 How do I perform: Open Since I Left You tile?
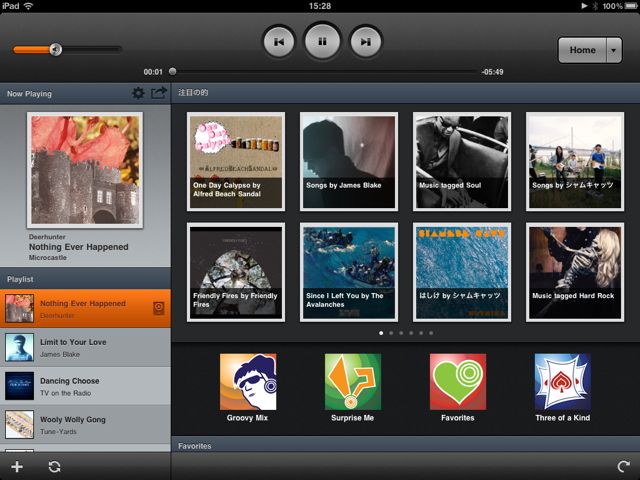pyautogui.click(x=349, y=272)
